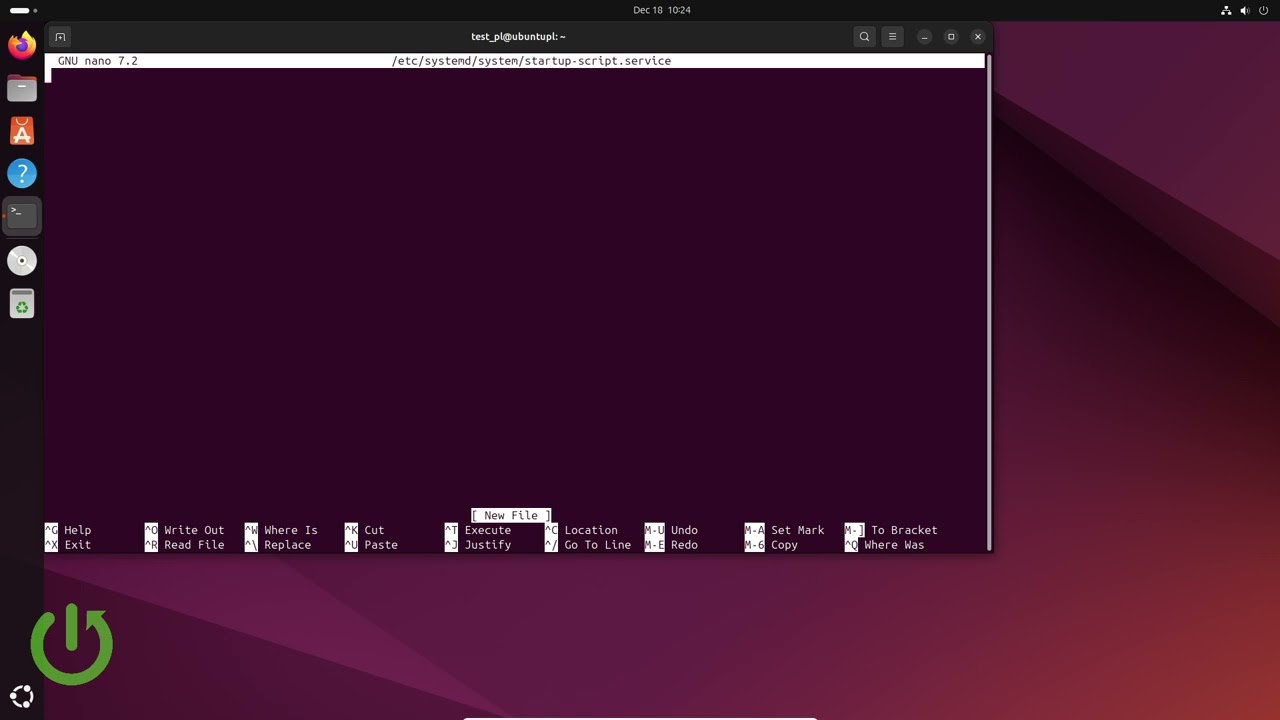The height and width of the screenshot is (720, 1280).
Task: Open the terminal hamburger menu
Action: [x=892, y=37]
